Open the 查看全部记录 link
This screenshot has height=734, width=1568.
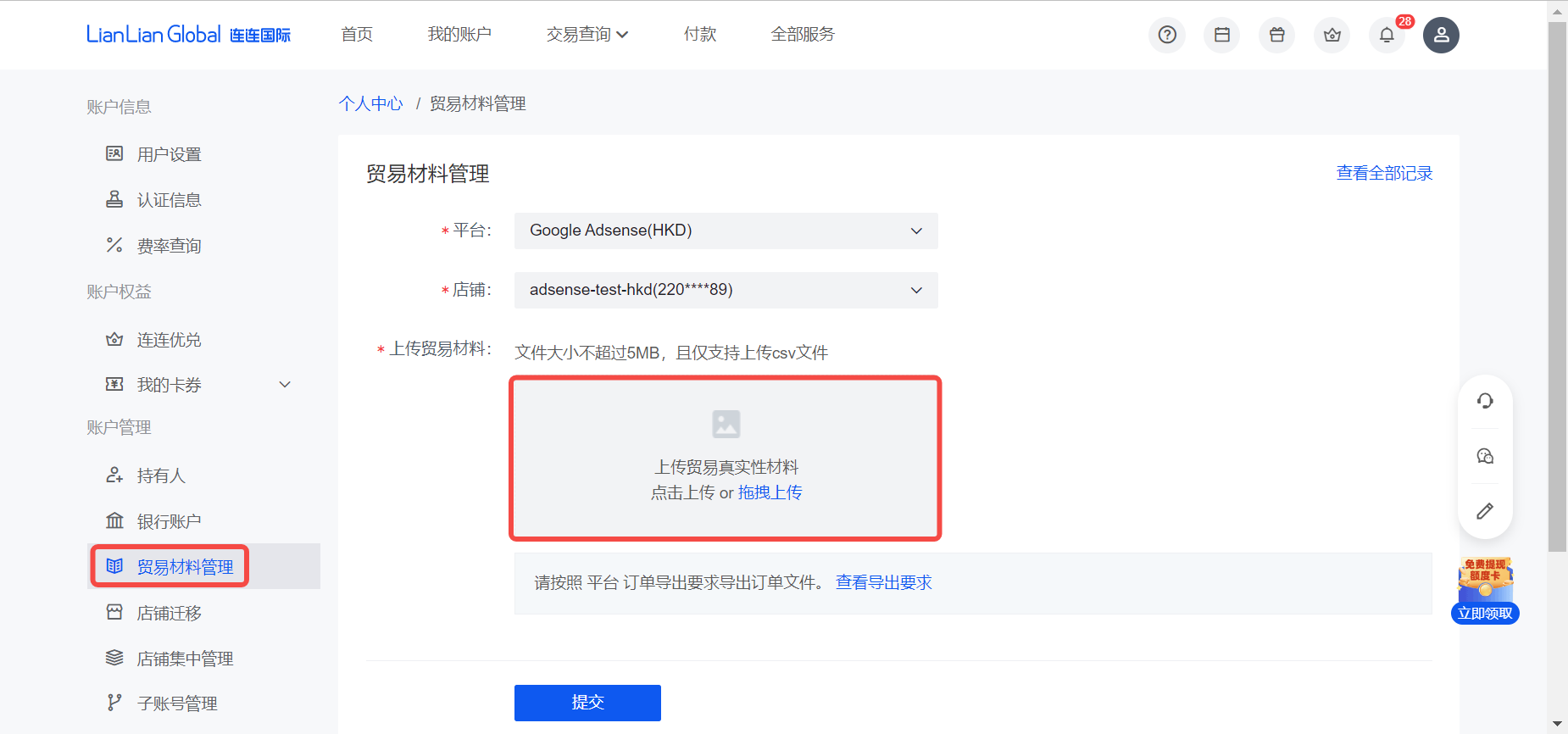click(x=1384, y=173)
